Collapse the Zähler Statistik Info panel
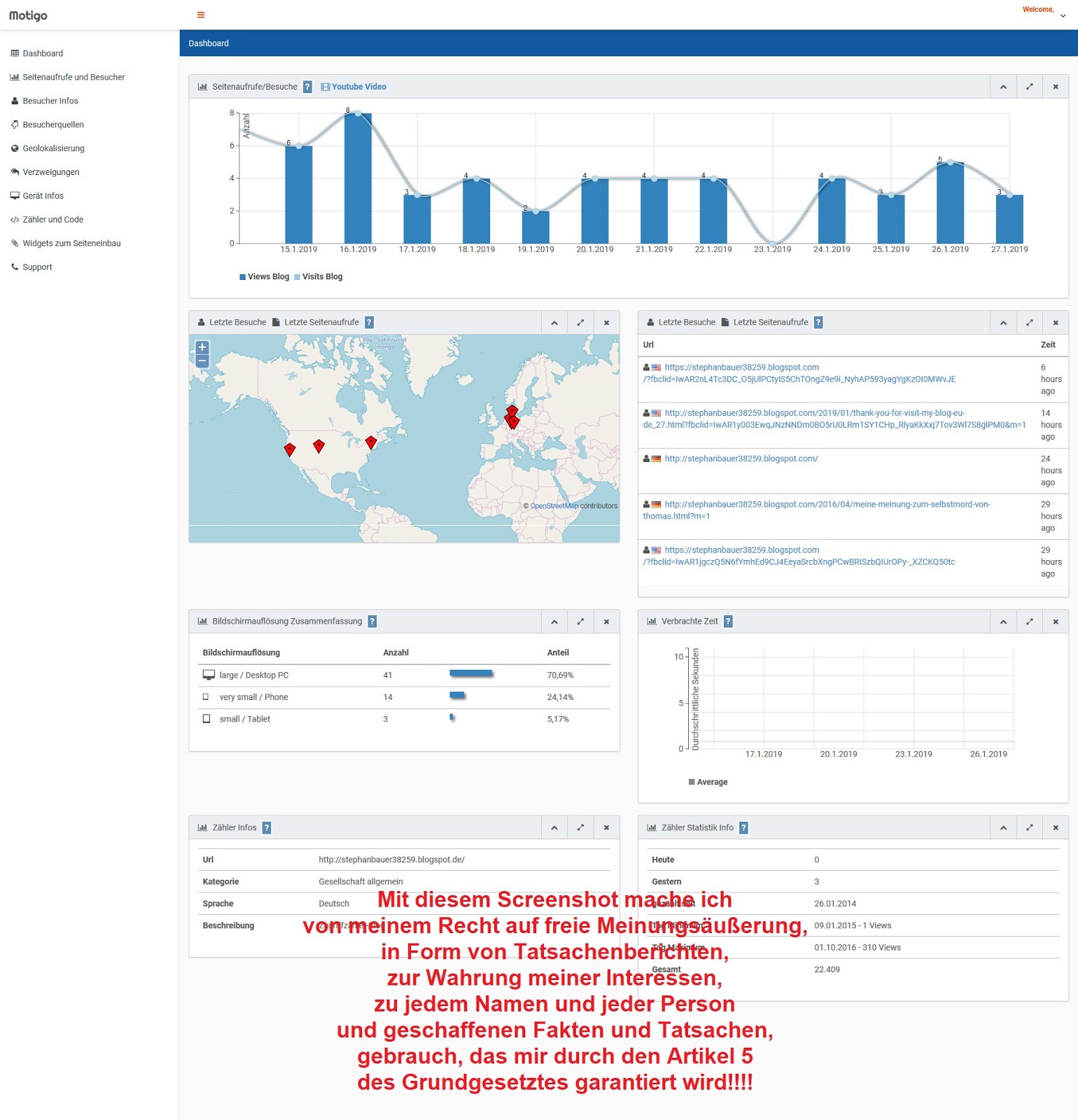 click(x=1003, y=827)
